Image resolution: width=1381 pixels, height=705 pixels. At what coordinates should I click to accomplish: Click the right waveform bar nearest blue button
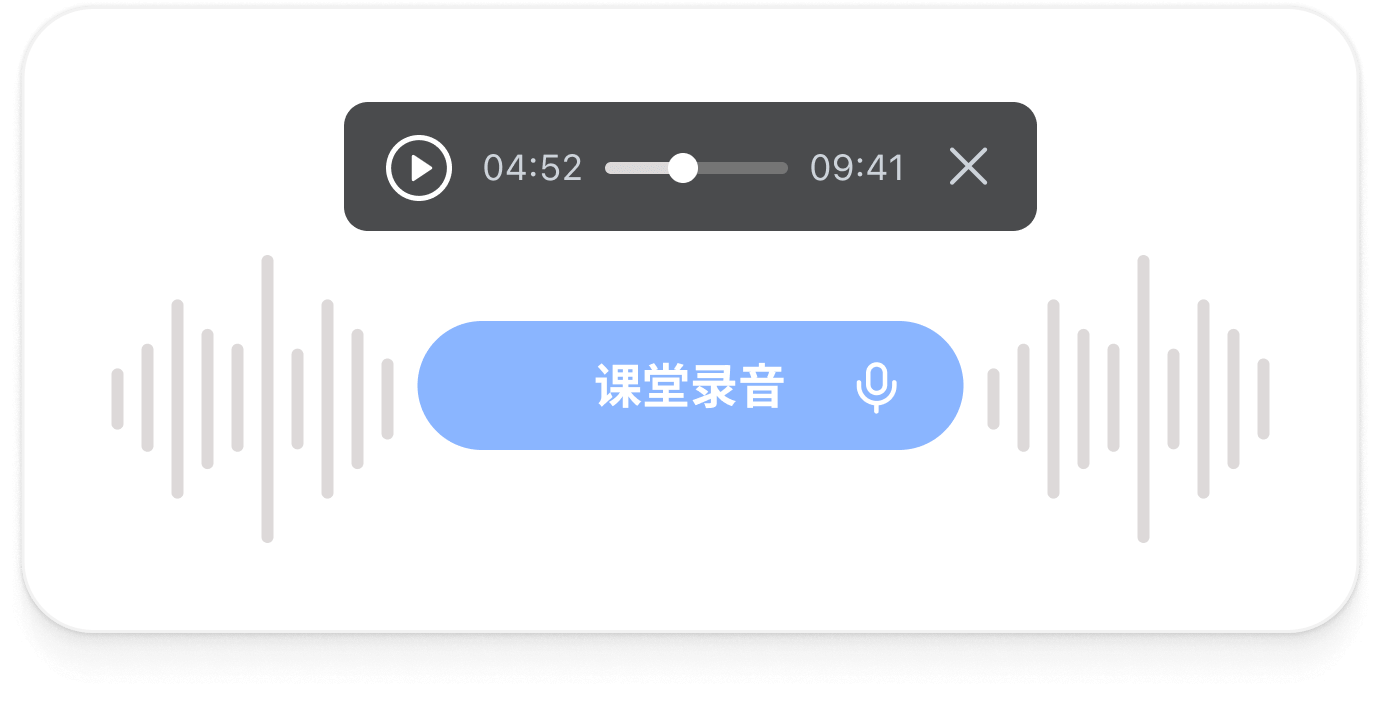tap(993, 399)
